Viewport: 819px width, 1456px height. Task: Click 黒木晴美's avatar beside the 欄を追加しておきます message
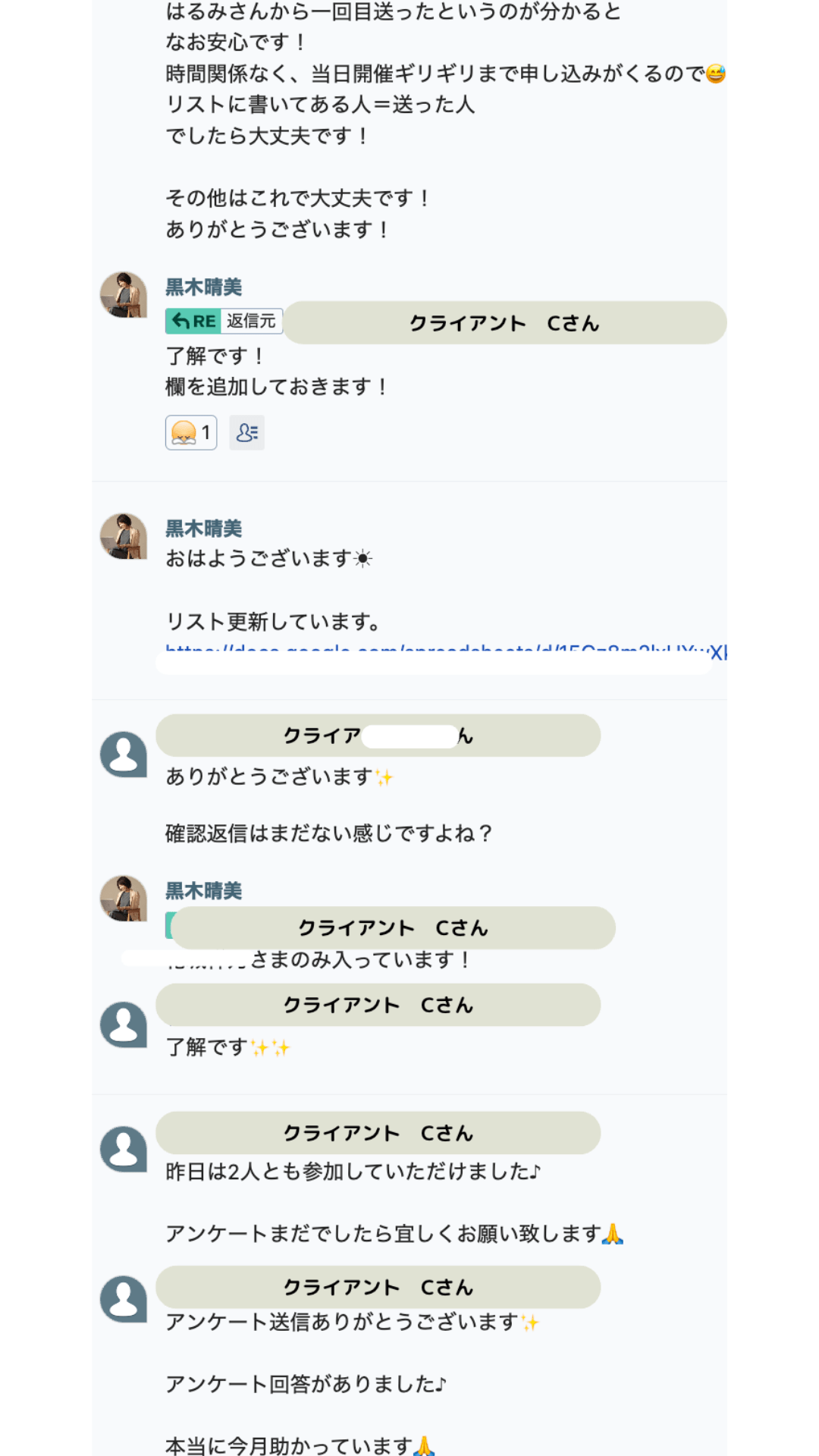pos(124,294)
